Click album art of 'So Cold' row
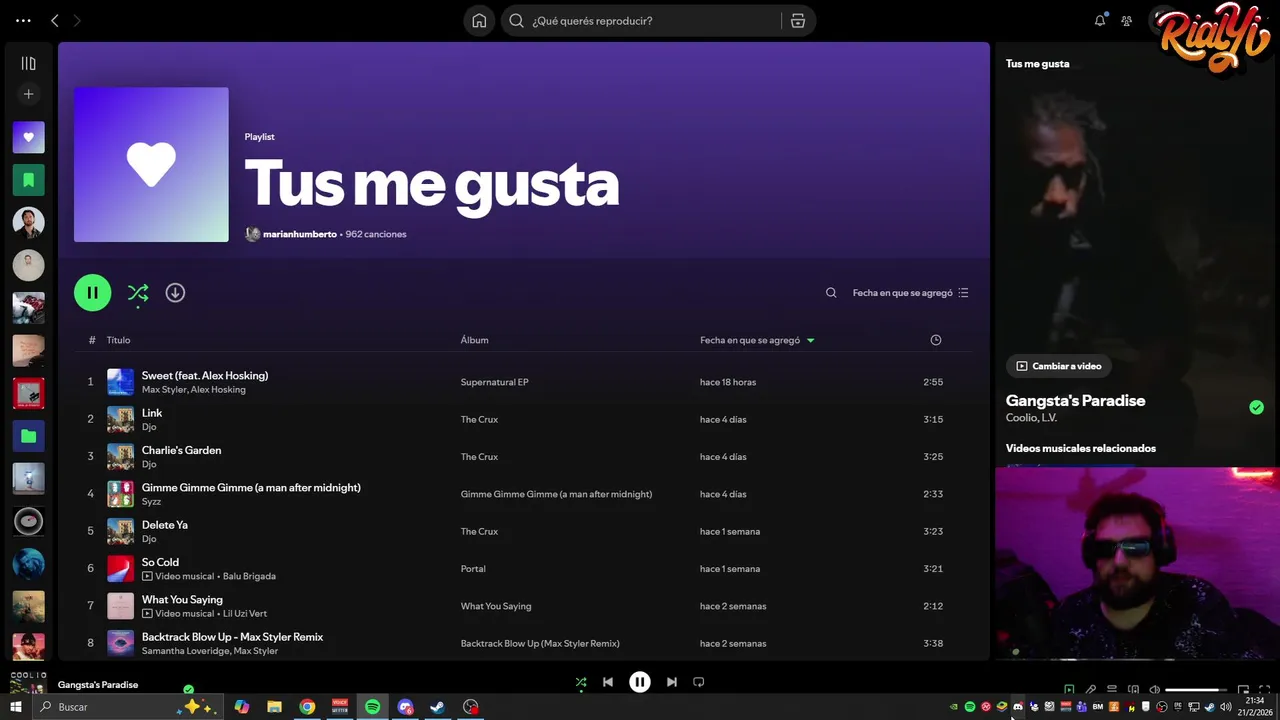Image resolution: width=1280 pixels, height=720 pixels. point(120,569)
